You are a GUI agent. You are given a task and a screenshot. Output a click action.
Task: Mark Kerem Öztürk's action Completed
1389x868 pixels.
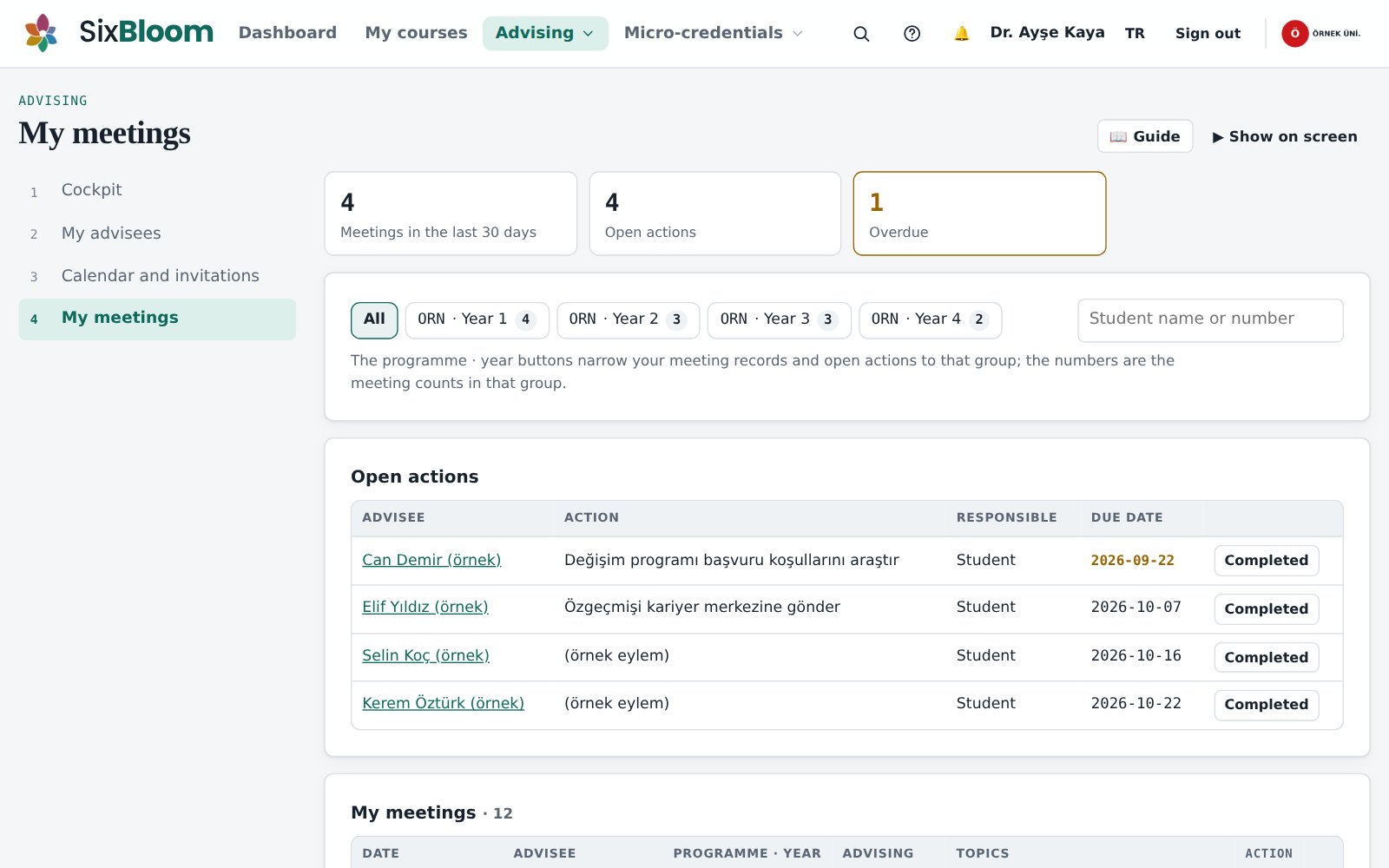(1266, 705)
